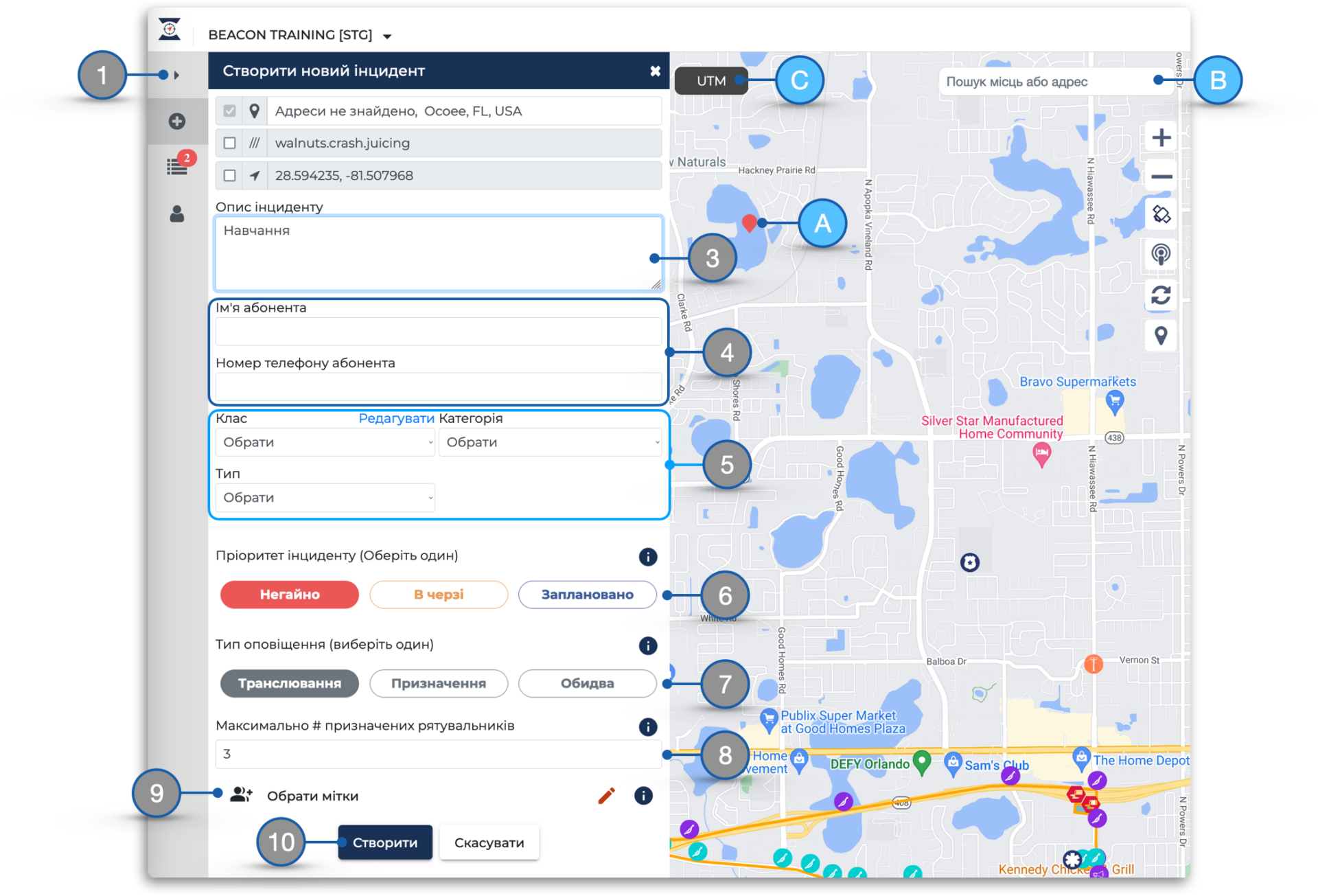Open the incident list icon with badge
This screenshot has height=896, width=1318.
point(178,166)
